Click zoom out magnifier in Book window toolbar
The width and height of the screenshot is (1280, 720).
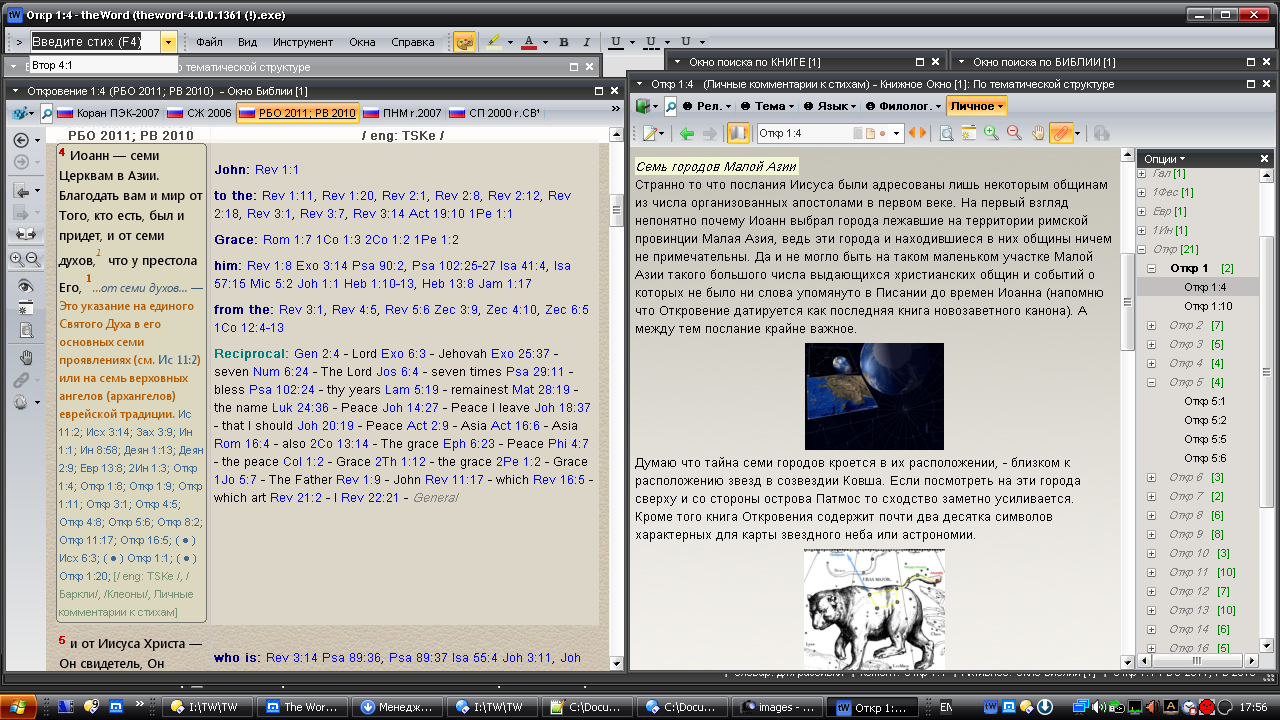tap(1014, 133)
